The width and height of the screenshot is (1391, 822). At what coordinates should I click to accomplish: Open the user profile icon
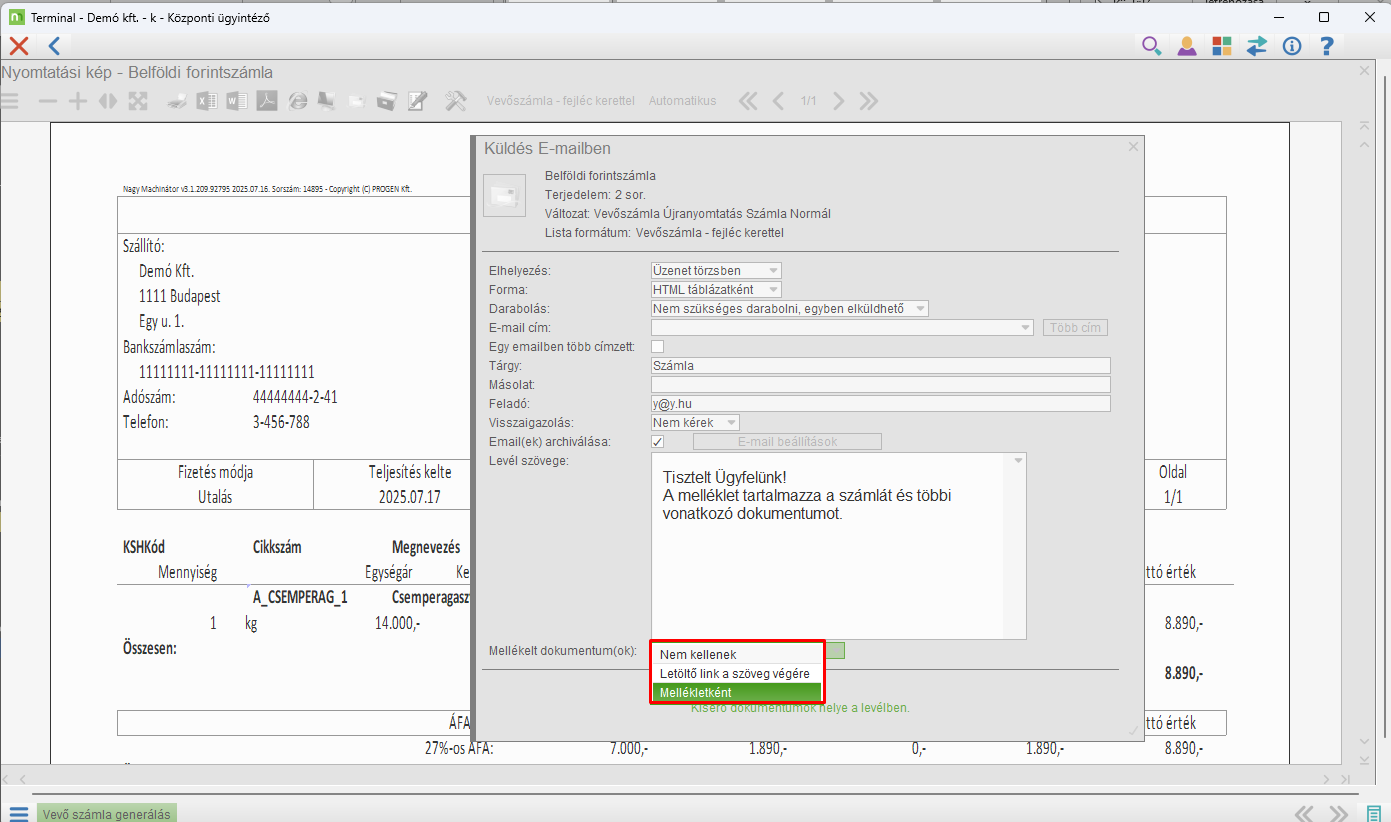click(x=1186, y=46)
